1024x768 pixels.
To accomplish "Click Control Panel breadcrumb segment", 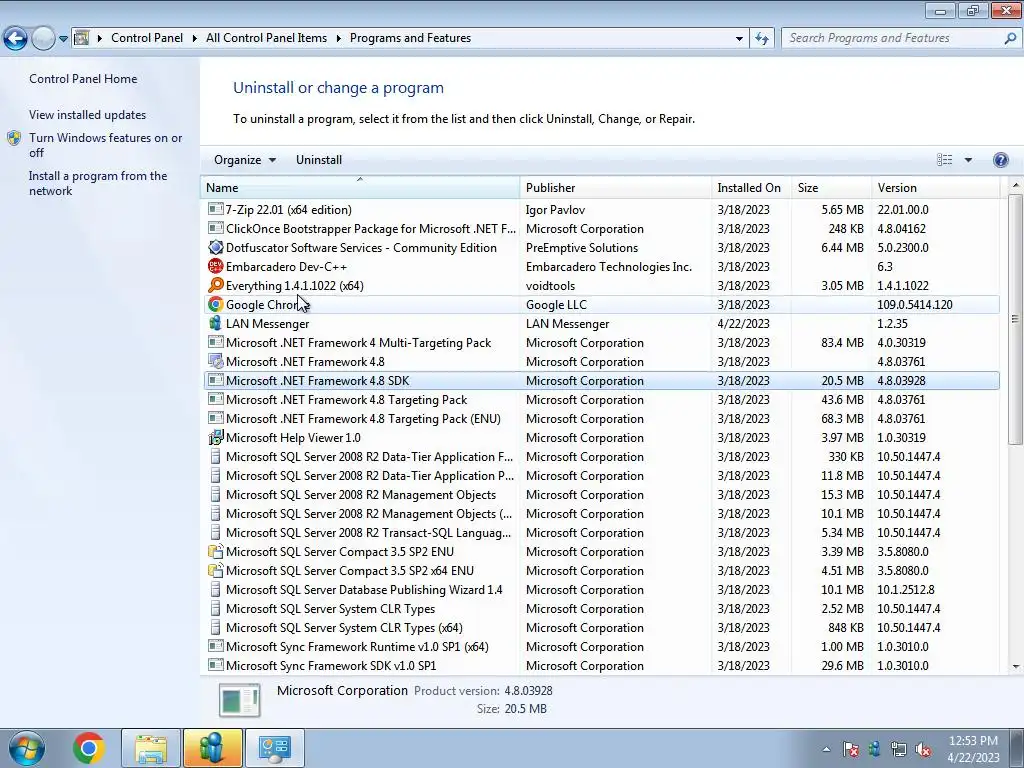I will click(x=147, y=39).
